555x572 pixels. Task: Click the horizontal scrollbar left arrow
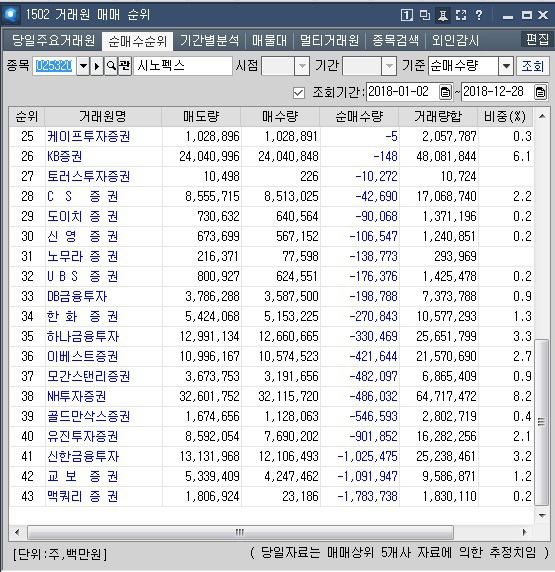[17, 532]
